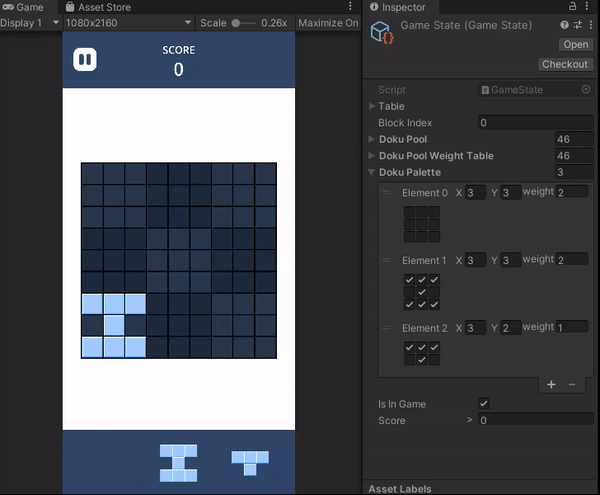The height and width of the screenshot is (495, 600).
Task: Toggle Maximize On Play button
Action: (328, 23)
